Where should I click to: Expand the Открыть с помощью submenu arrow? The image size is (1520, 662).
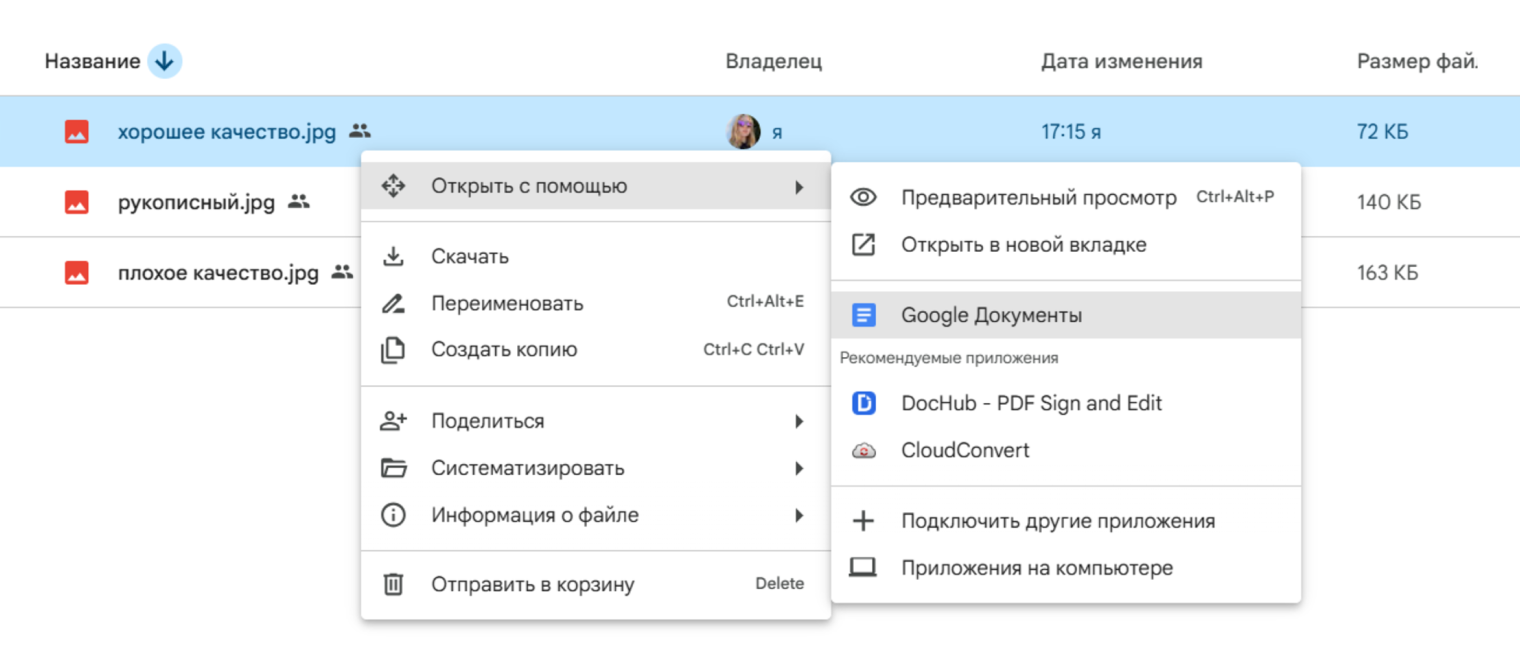click(x=799, y=186)
